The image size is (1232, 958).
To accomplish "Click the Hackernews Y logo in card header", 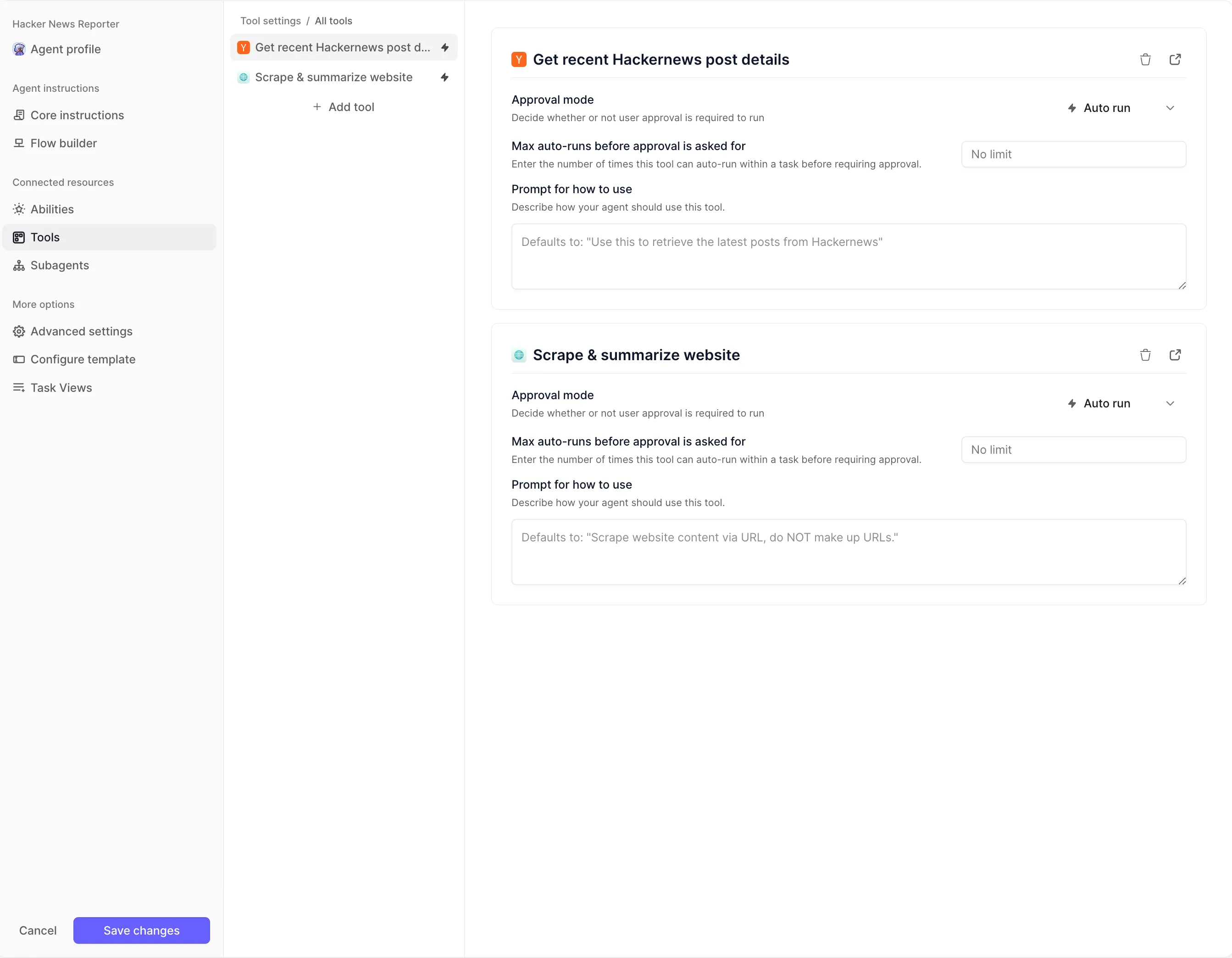I will click(x=519, y=59).
